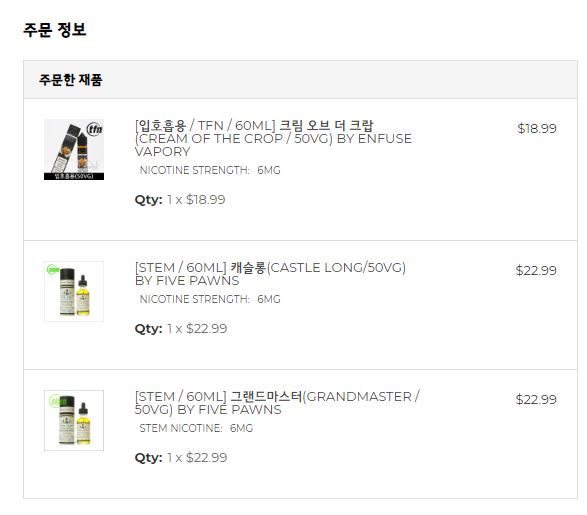Click the Cream of the Crop product title link

(x=273, y=138)
